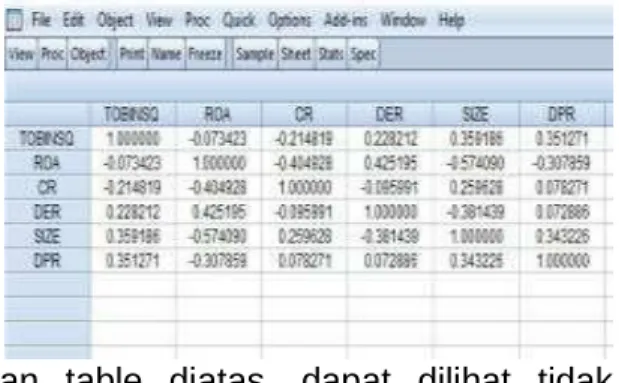619x383 pixels.
Task: Click cell 0.351271 in TOBINSQ row
Action: click(x=561, y=139)
